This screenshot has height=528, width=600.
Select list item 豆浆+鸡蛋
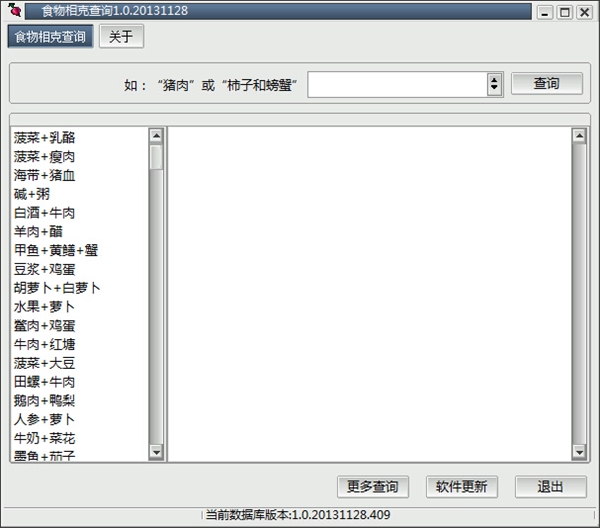tap(44, 269)
